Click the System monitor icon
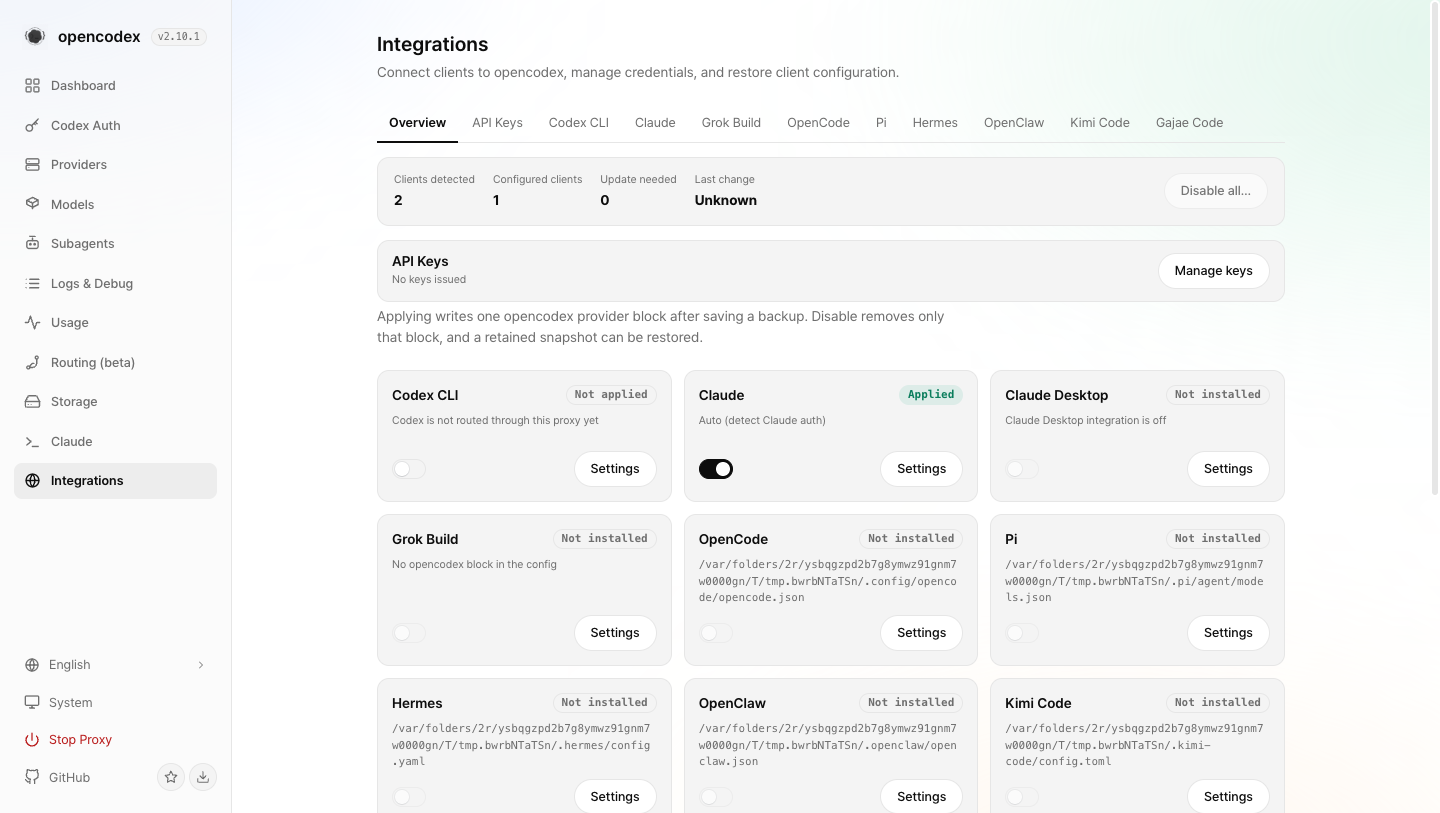 pos(31,703)
